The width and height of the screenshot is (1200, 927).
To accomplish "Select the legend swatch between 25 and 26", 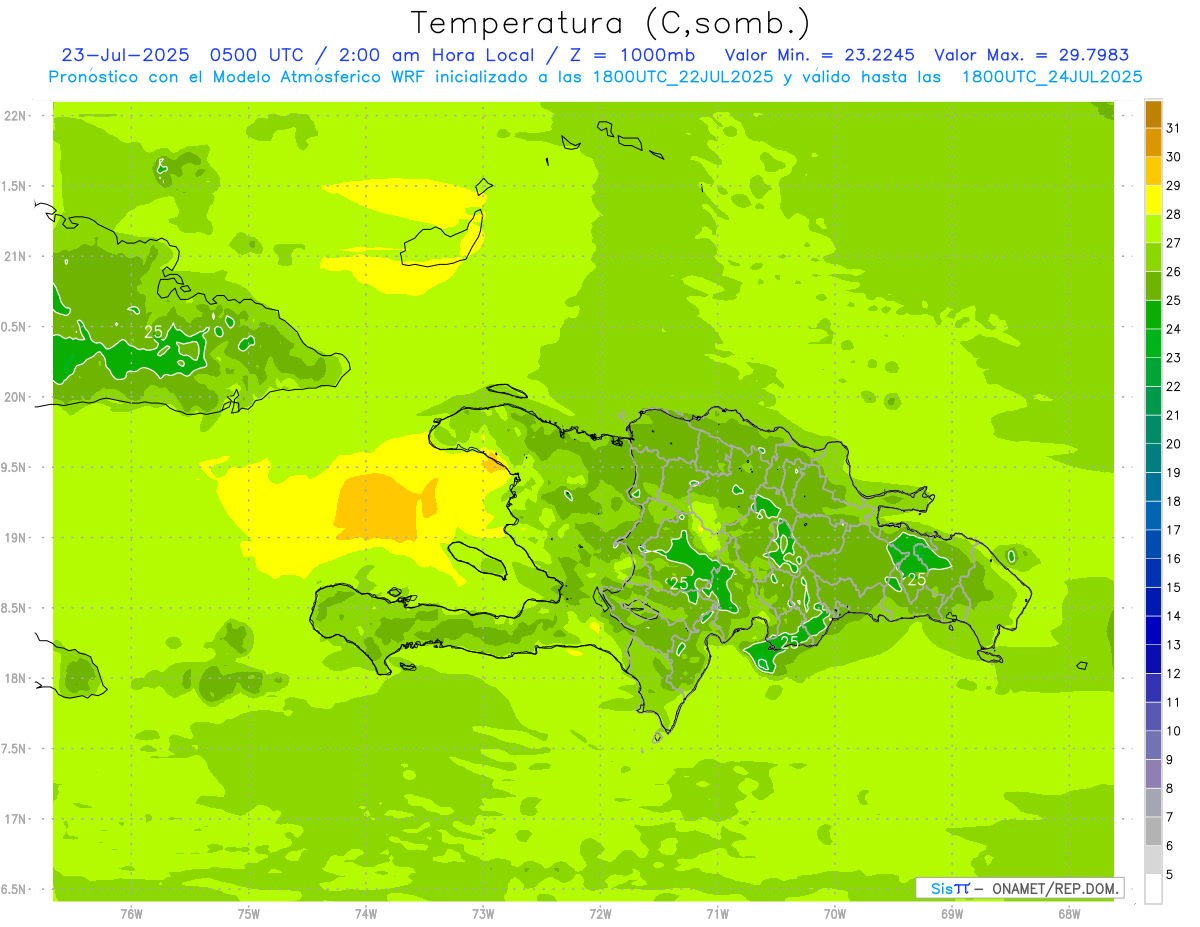I will [x=1153, y=286].
